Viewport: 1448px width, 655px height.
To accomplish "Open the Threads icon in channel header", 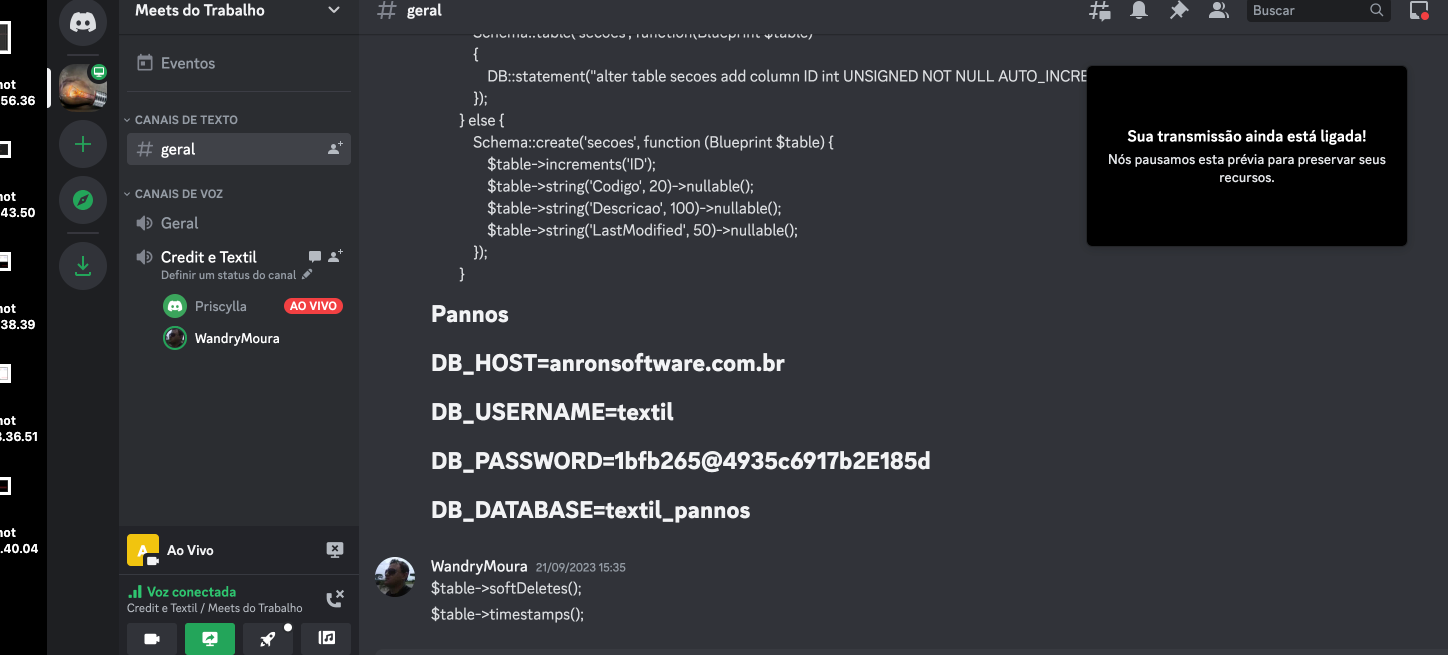I will pos(1100,11).
